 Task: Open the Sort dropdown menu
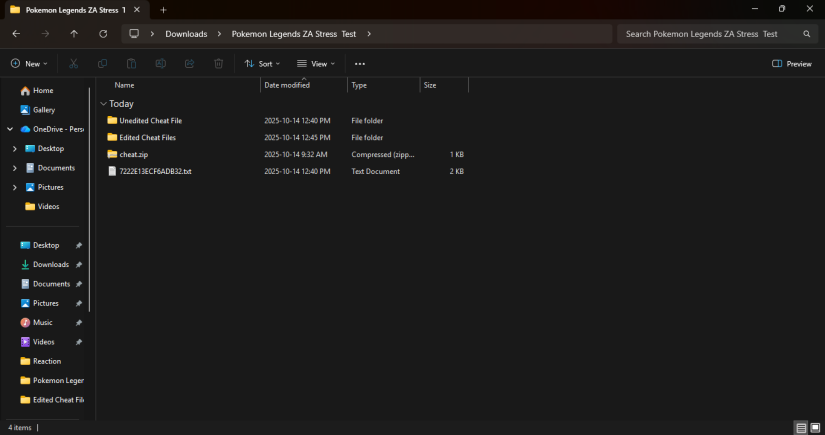click(262, 64)
